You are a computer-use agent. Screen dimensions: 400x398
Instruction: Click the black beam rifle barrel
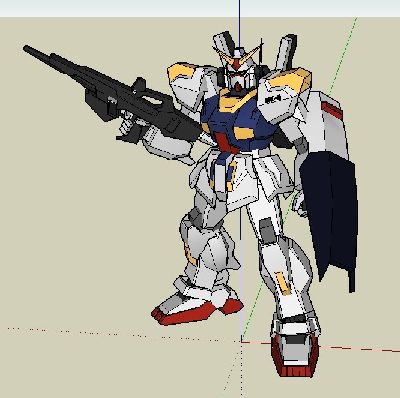click(53, 63)
